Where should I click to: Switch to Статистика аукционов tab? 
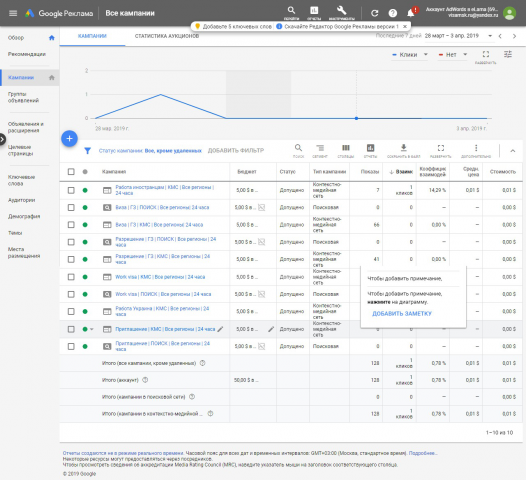click(x=167, y=36)
